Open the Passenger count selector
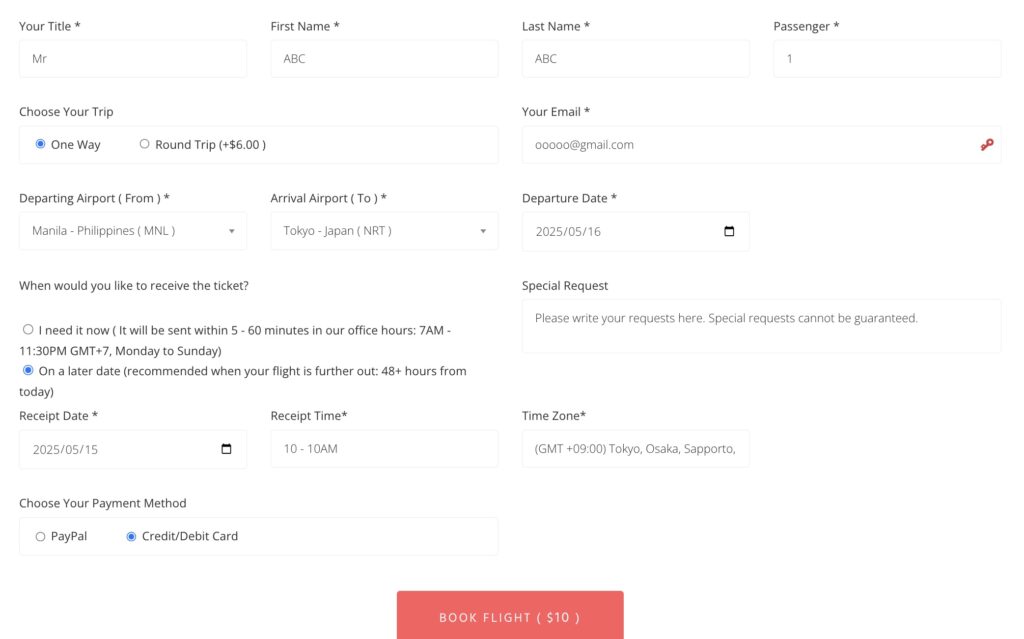Viewport: 1024px width, 639px height. click(887, 59)
